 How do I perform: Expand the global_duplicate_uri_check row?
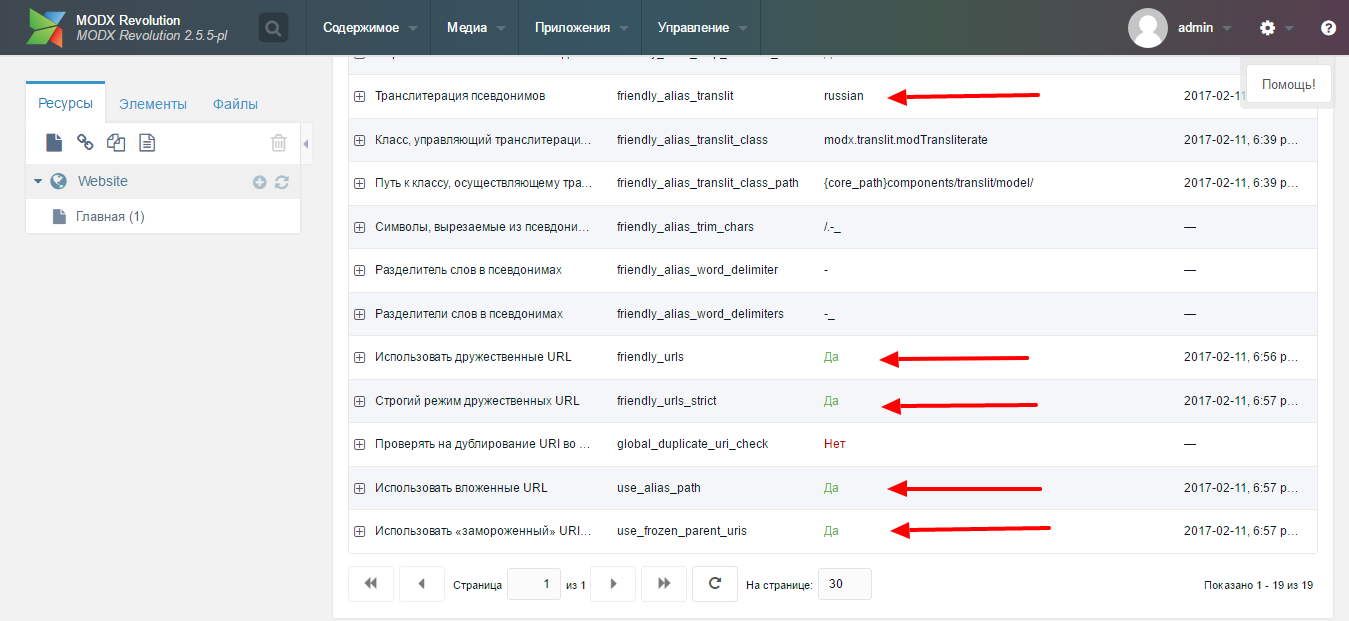point(359,444)
